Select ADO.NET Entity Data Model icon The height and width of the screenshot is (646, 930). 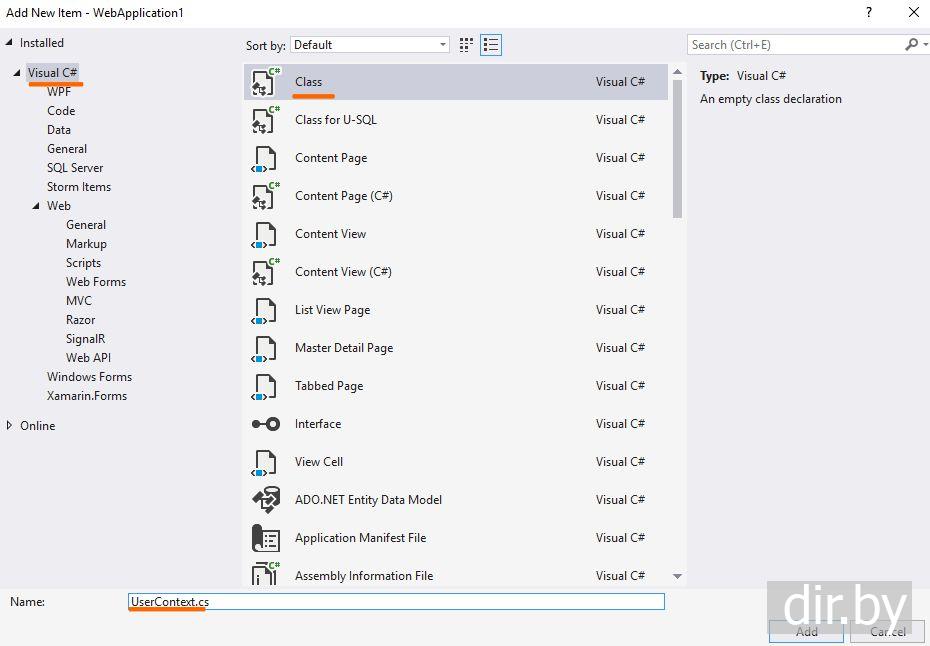coord(265,500)
